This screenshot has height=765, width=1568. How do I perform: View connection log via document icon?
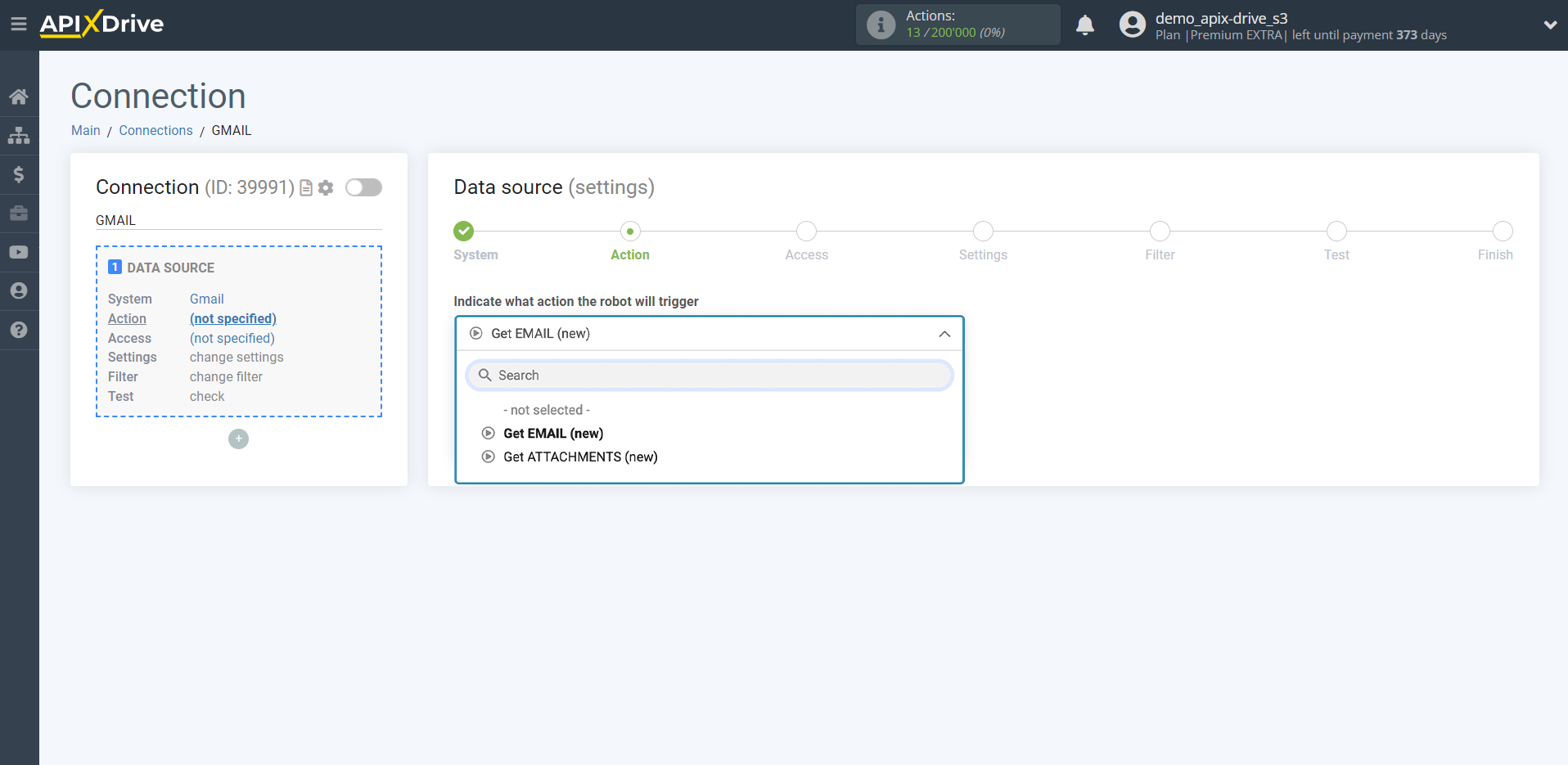(304, 187)
